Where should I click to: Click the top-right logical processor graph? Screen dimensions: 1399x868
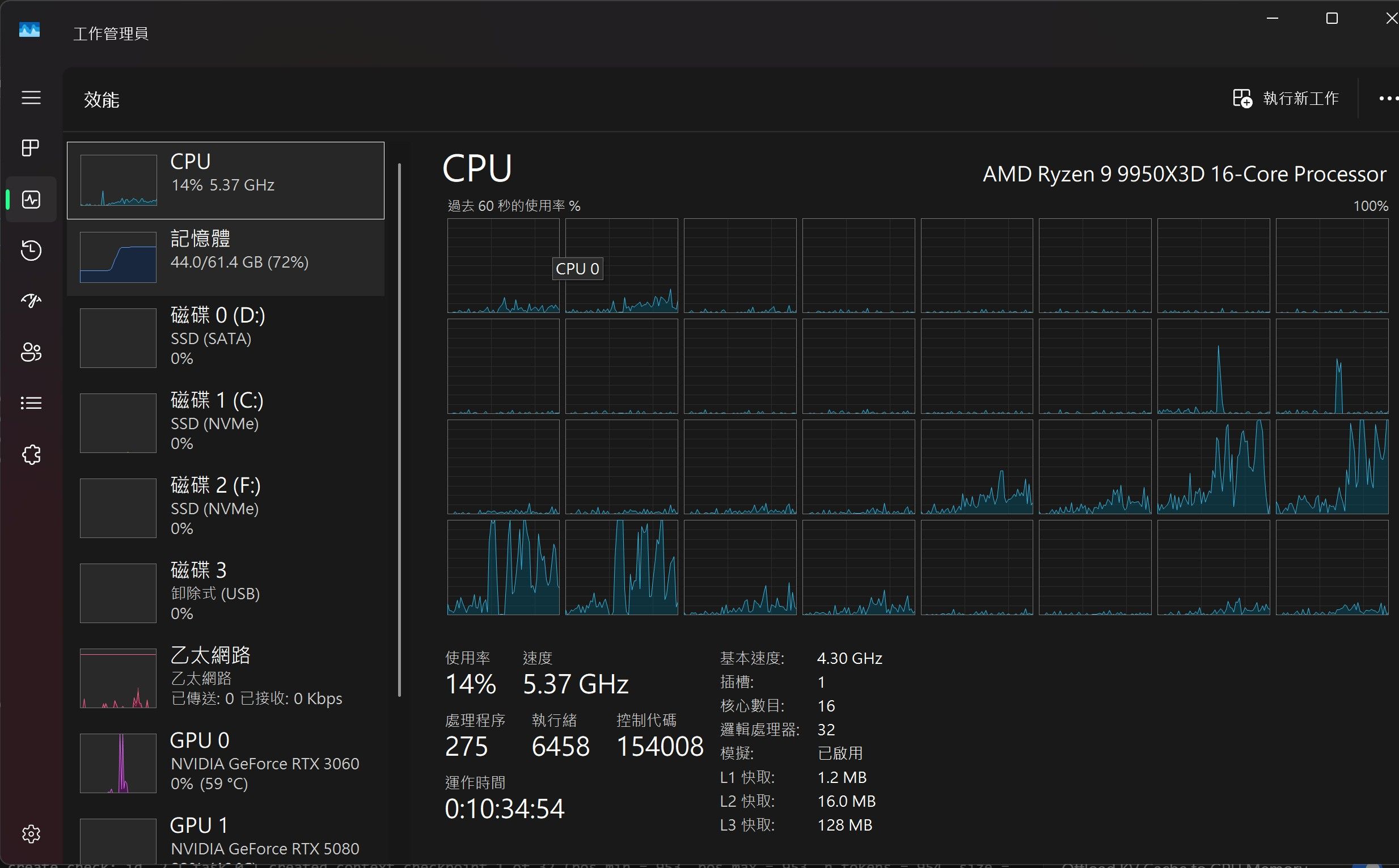coord(1332,265)
